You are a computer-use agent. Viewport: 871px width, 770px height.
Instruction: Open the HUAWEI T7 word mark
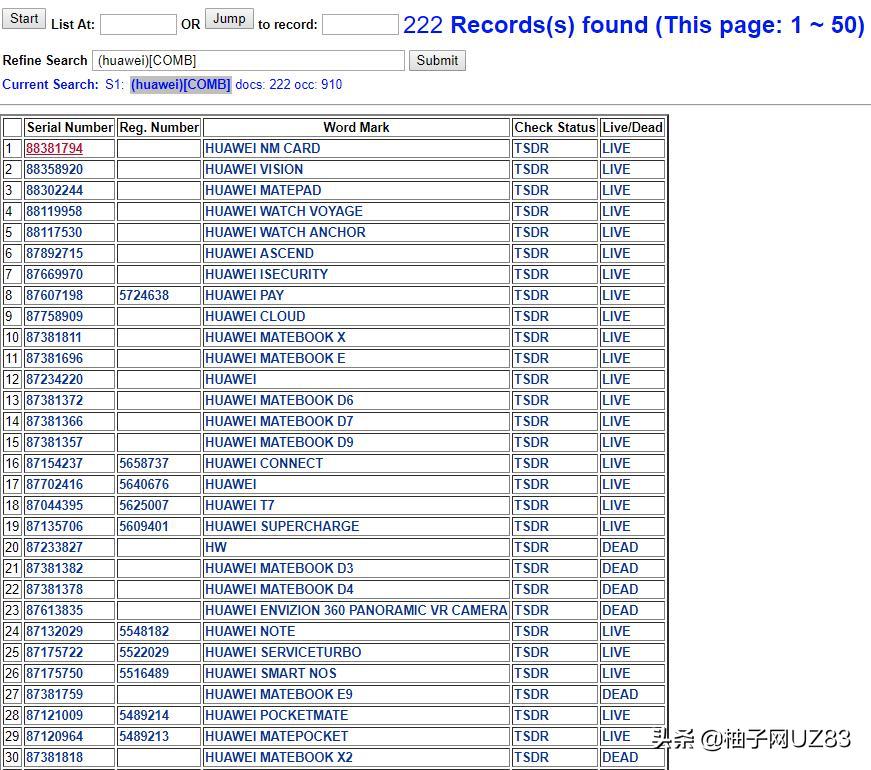(x=239, y=506)
